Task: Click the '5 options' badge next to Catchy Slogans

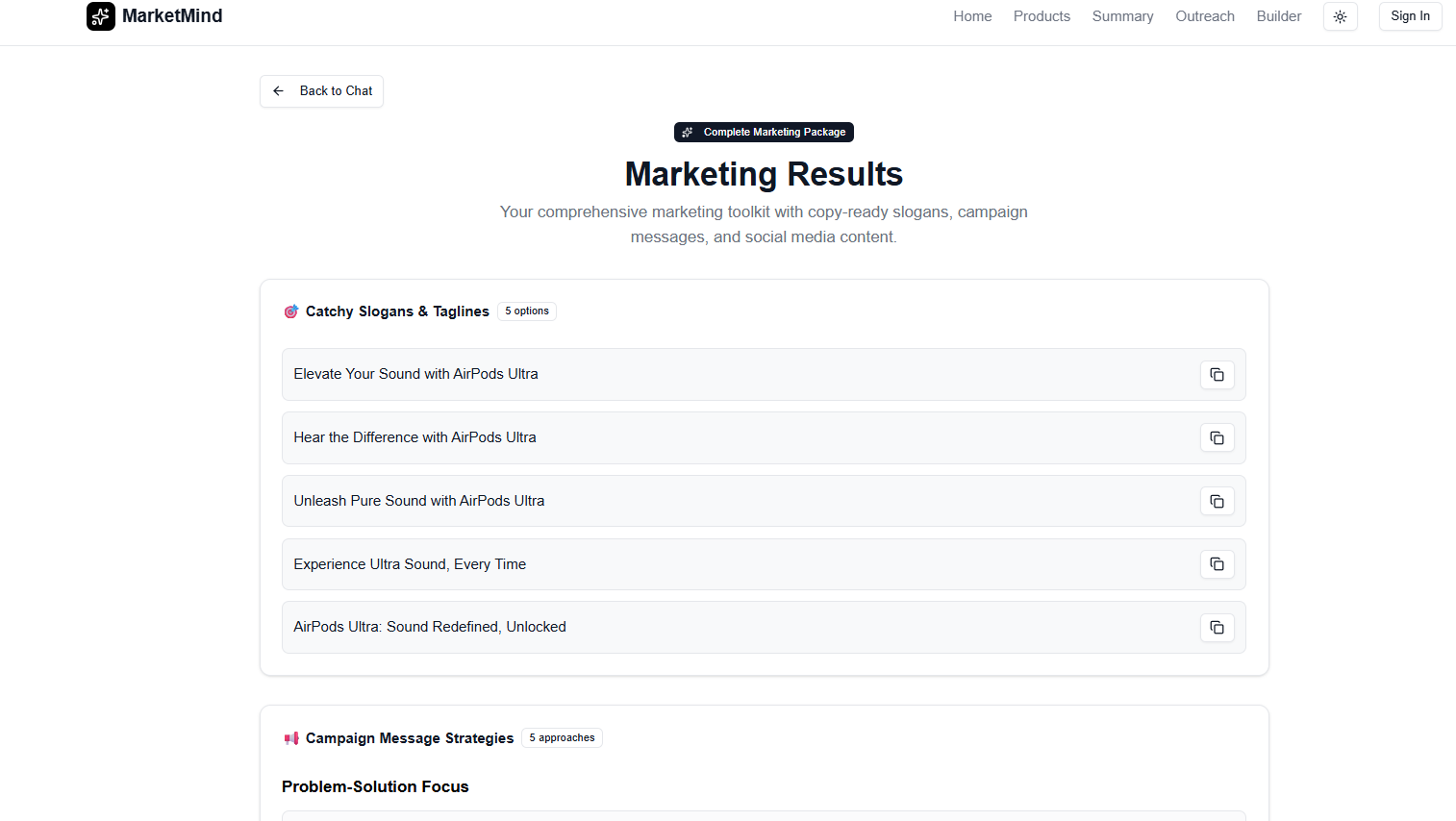Action: tap(526, 311)
